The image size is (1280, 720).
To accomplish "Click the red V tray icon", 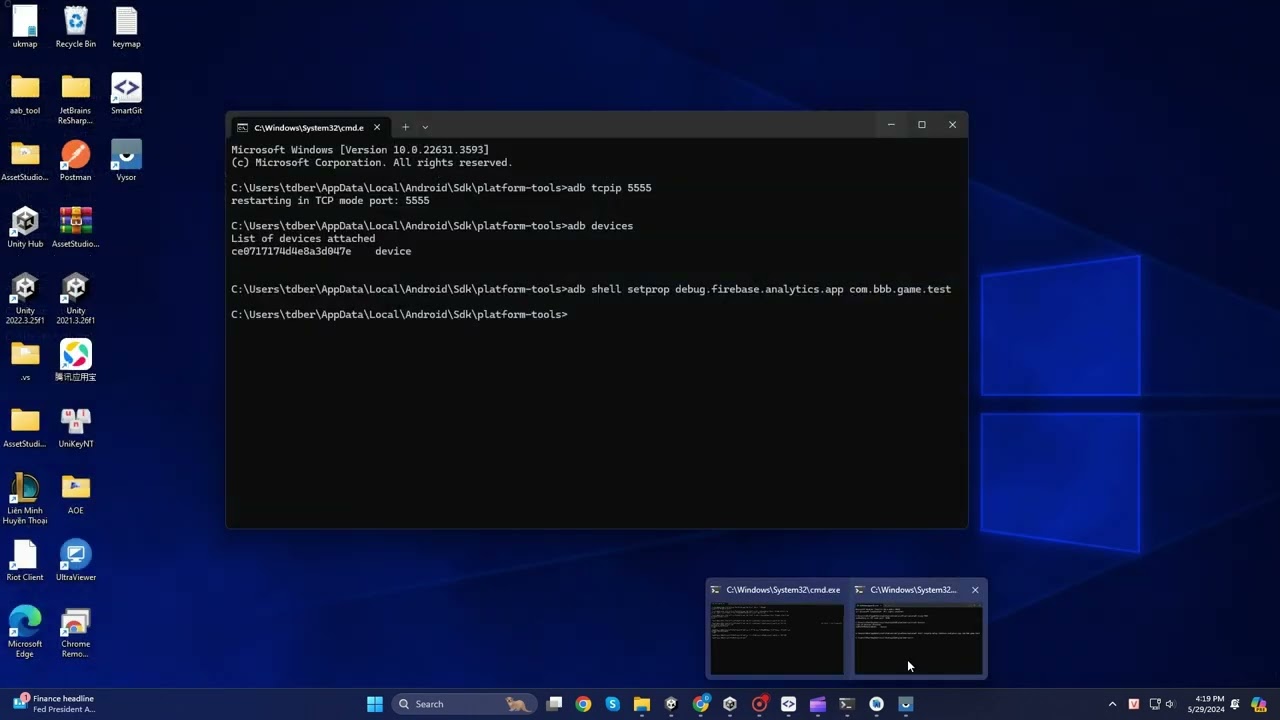I will point(1134,704).
